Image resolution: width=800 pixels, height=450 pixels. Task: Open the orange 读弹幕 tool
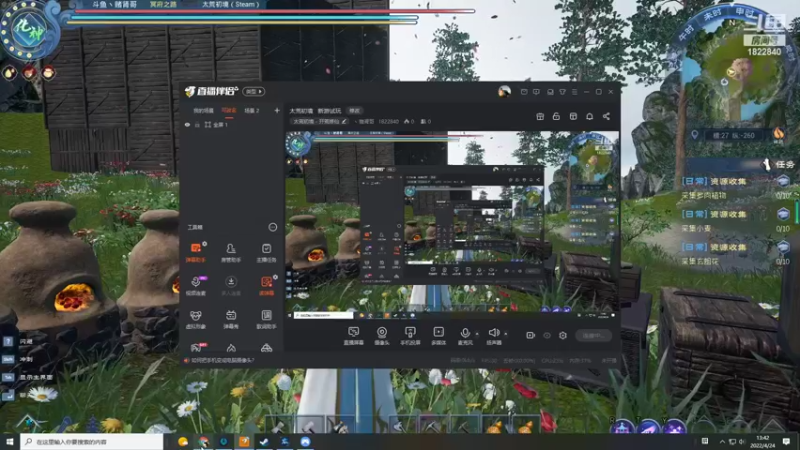pos(266,286)
